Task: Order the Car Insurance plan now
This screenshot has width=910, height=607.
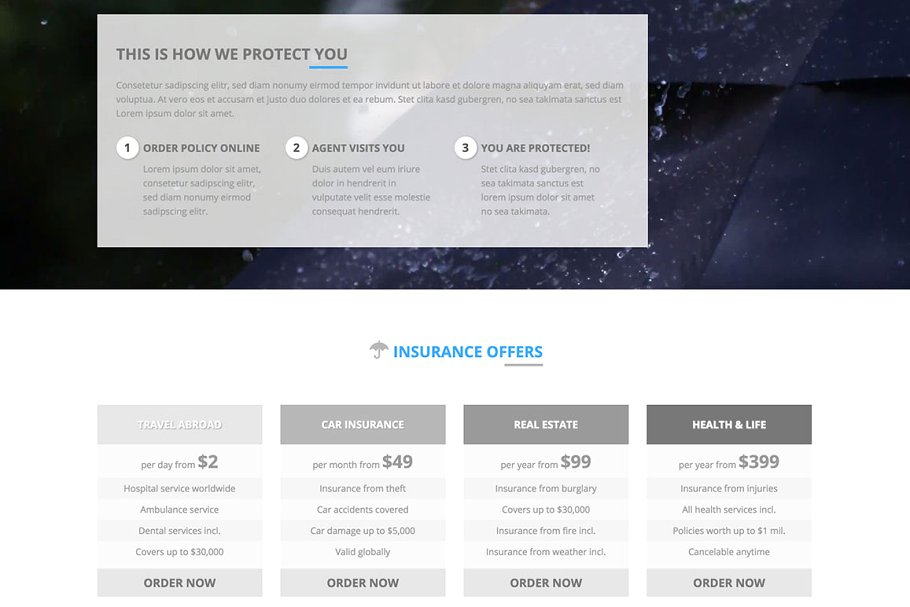Action: point(362,583)
